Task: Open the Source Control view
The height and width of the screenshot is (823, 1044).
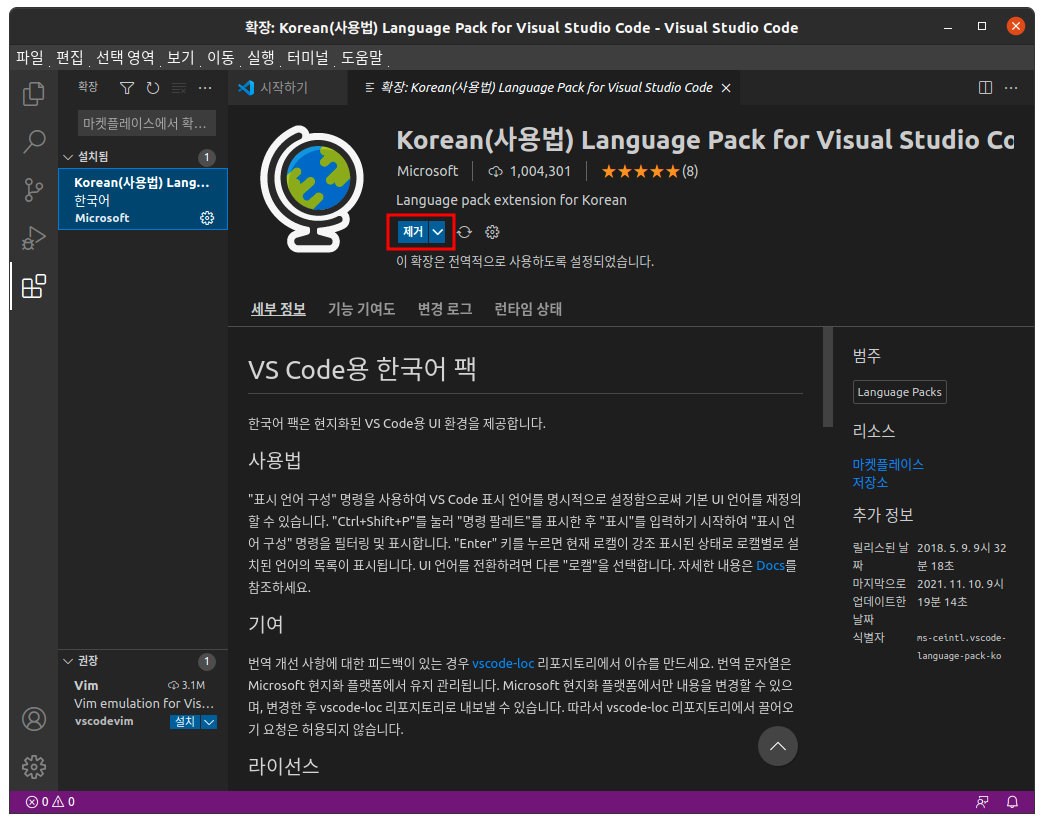Action: pos(33,190)
